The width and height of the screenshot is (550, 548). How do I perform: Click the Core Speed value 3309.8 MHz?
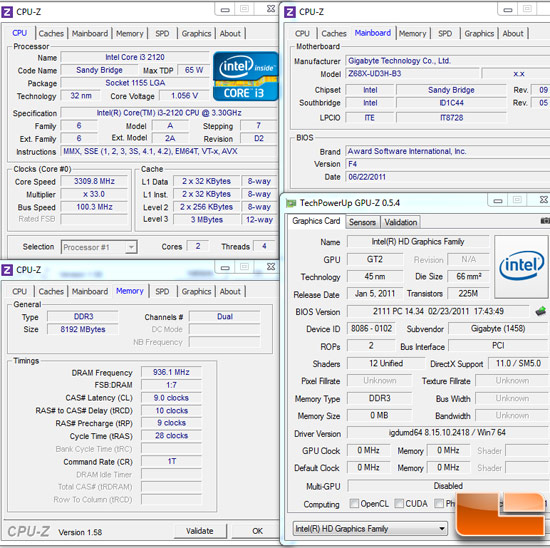coord(94,181)
